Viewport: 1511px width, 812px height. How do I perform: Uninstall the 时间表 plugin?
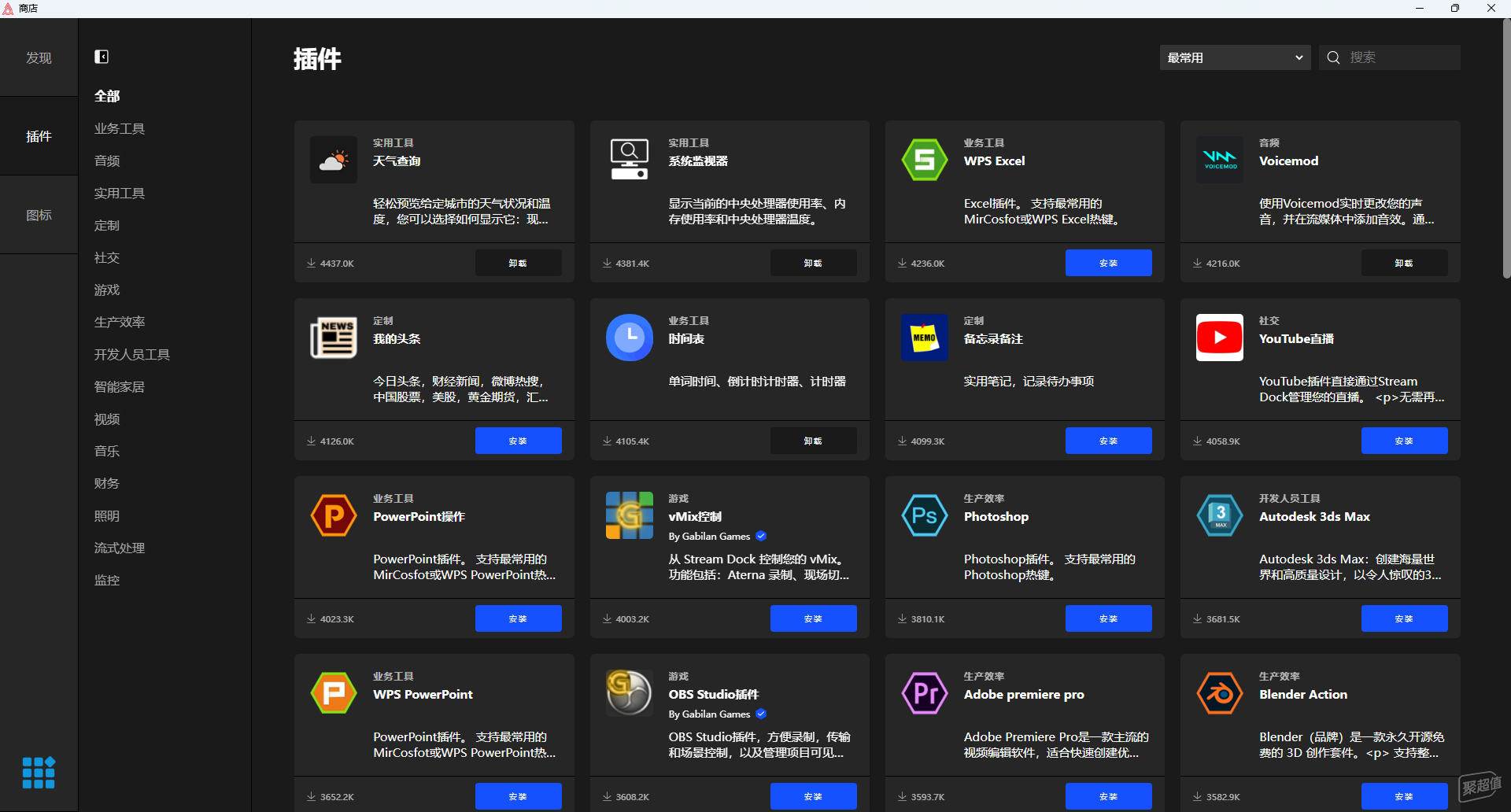(813, 441)
